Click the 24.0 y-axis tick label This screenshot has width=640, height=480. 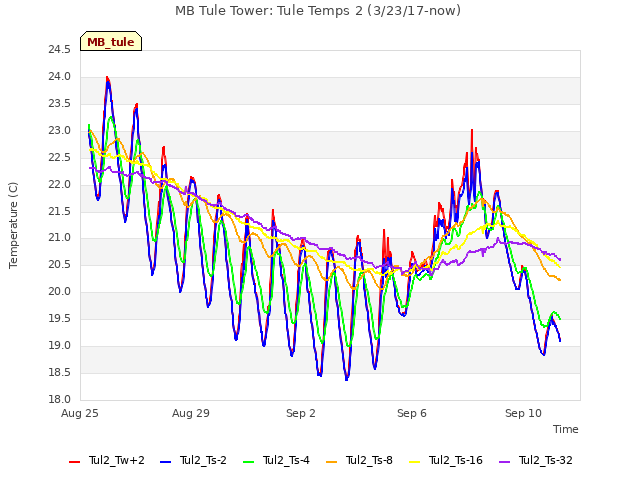(x=60, y=77)
